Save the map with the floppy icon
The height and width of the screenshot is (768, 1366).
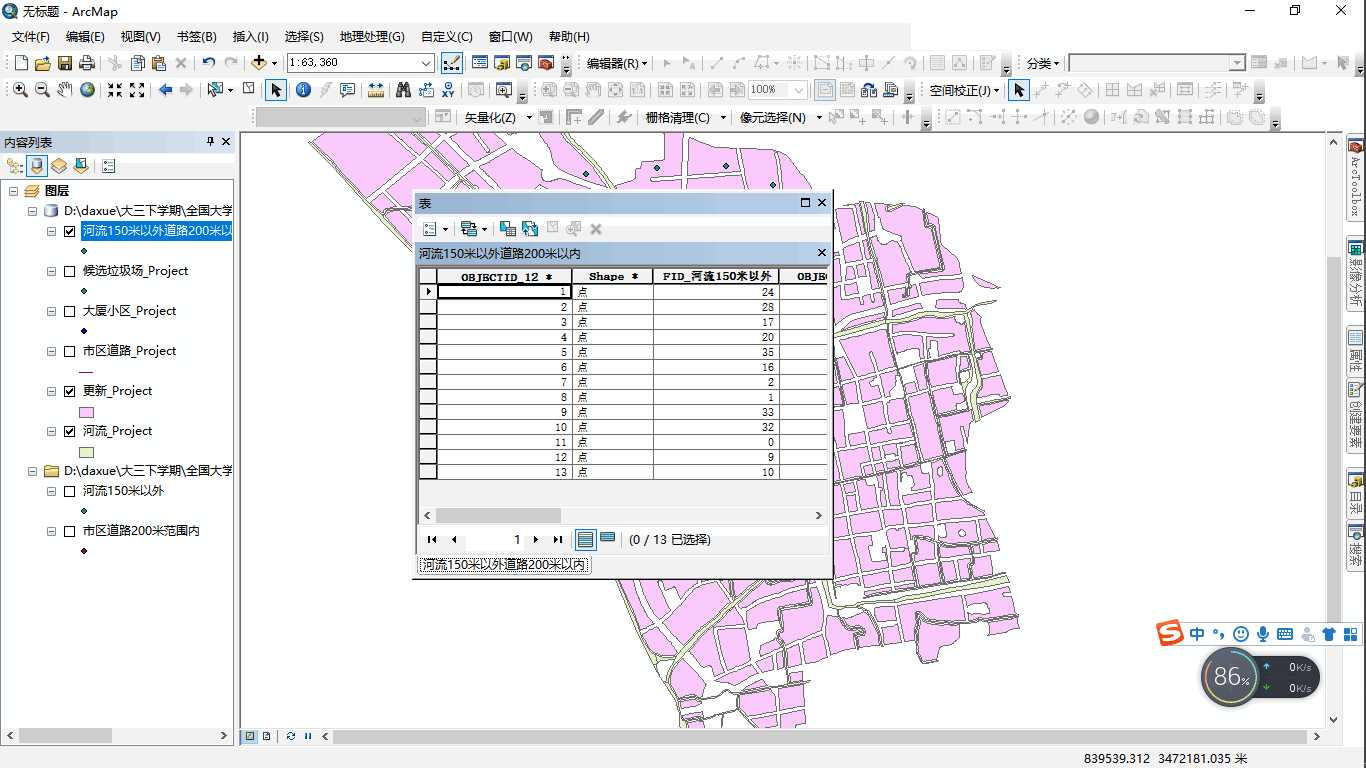(x=64, y=63)
